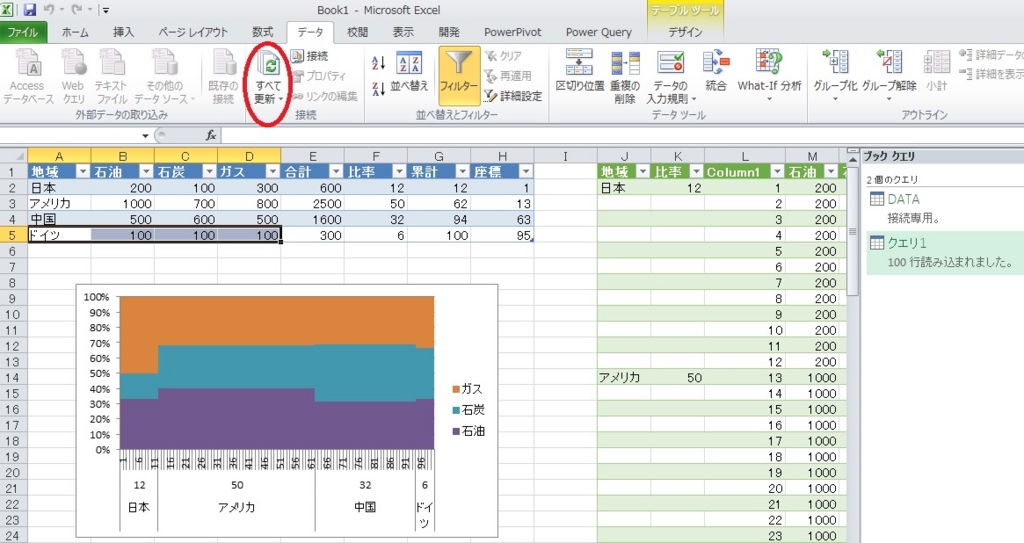Click the Undo icon in quick access toolbar

click(49, 10)
